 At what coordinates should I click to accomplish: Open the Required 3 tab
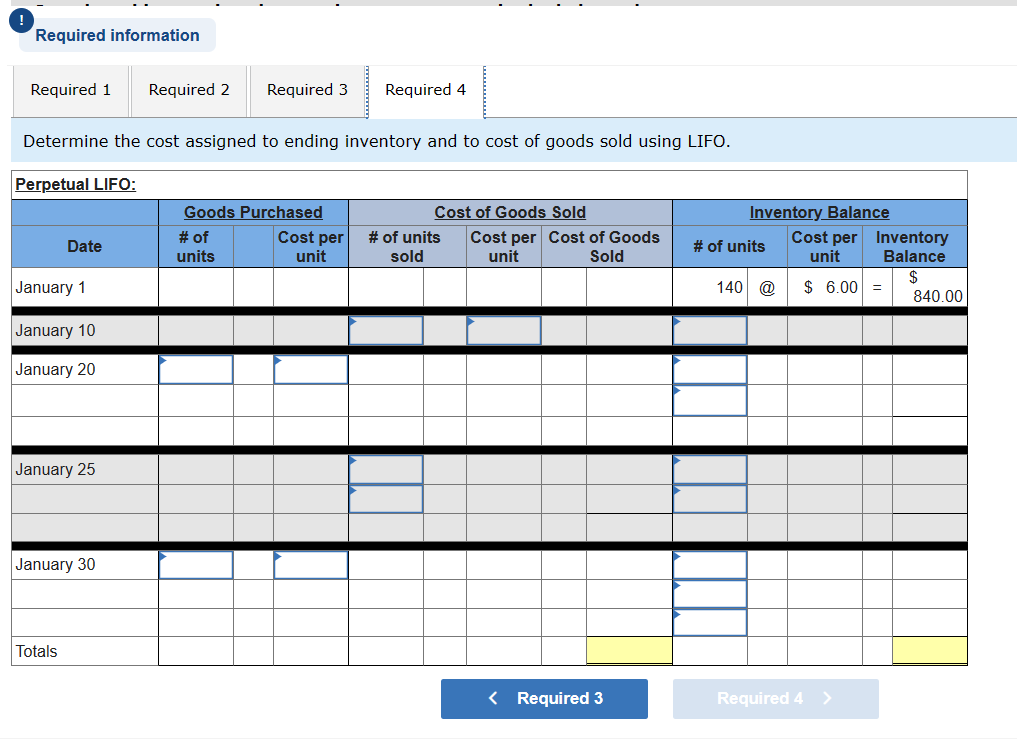307,90
